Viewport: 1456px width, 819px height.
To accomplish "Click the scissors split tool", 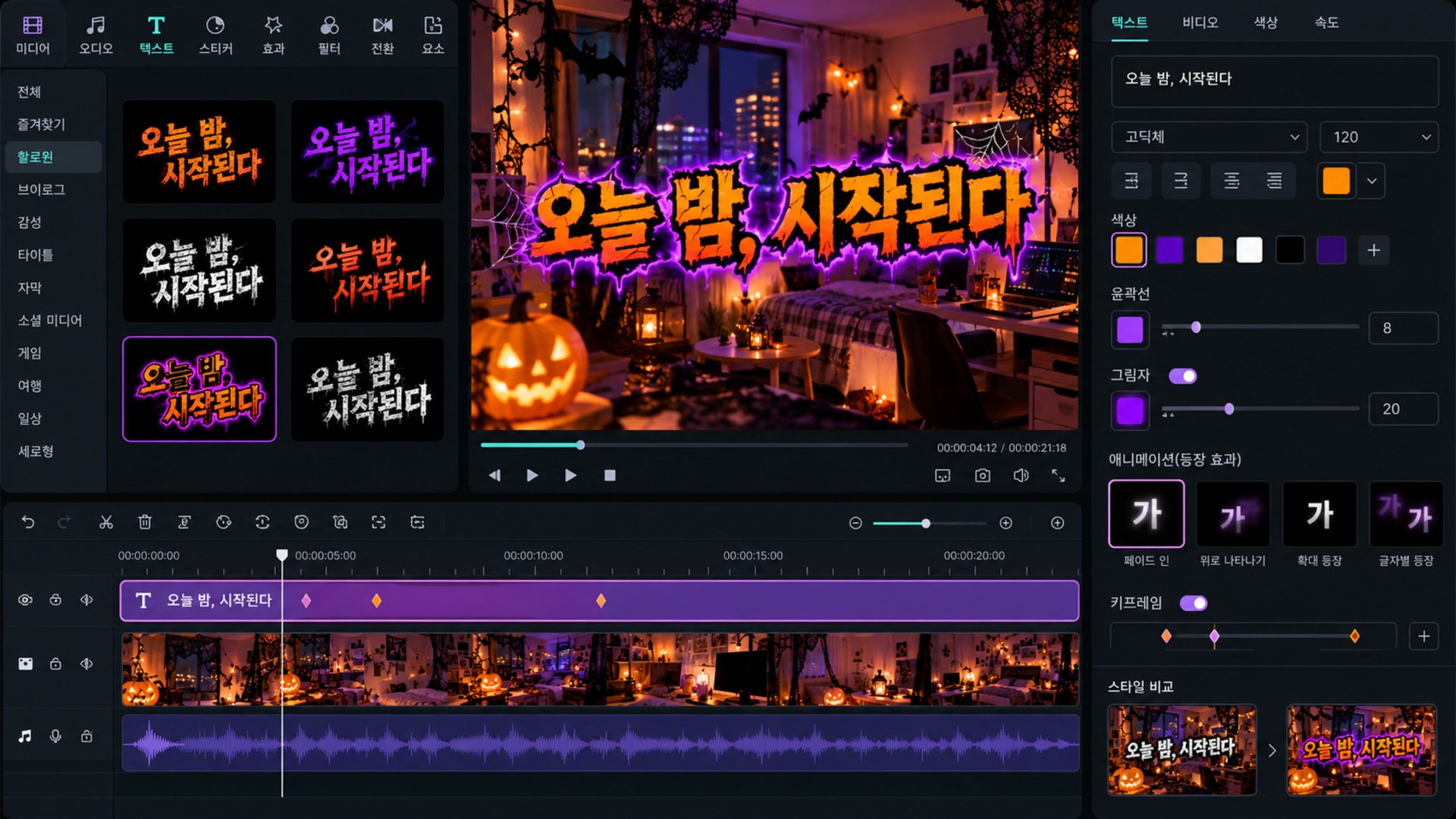I will [x=106, y=522].
